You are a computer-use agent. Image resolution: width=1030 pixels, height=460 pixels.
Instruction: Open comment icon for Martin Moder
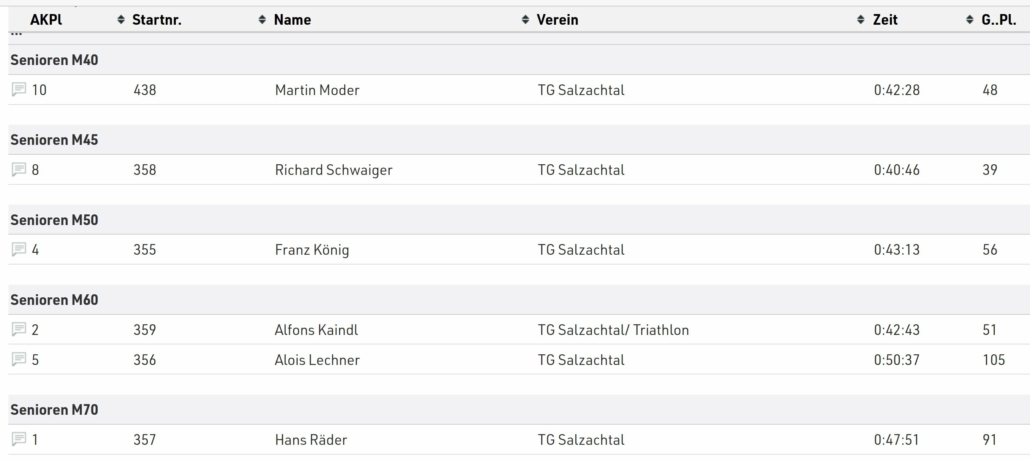[x=19, y=89]
